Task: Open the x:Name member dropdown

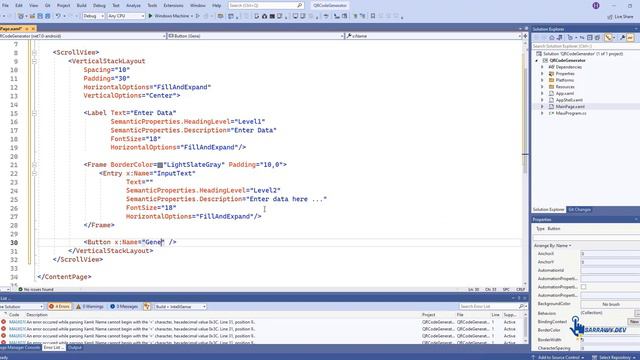Action: coord(433,36)
